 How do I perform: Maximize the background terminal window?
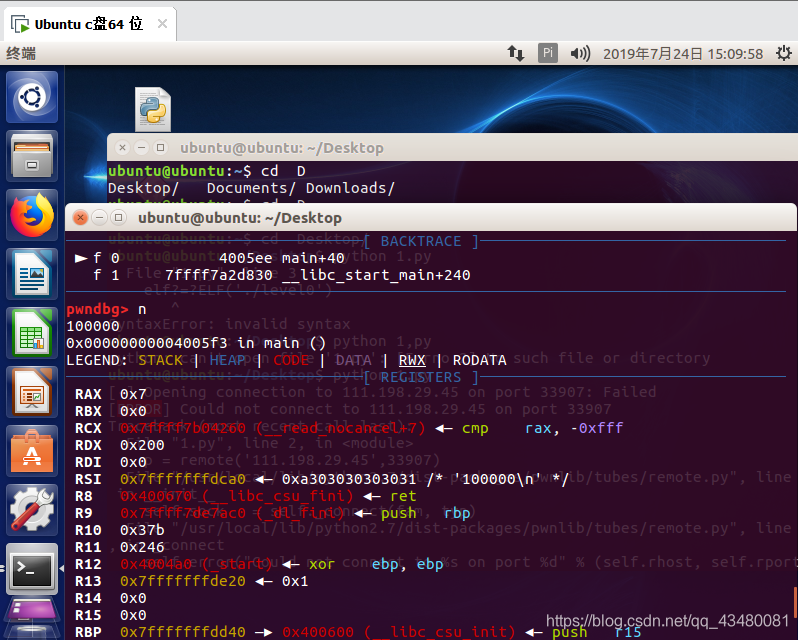[x=160, y=148]
